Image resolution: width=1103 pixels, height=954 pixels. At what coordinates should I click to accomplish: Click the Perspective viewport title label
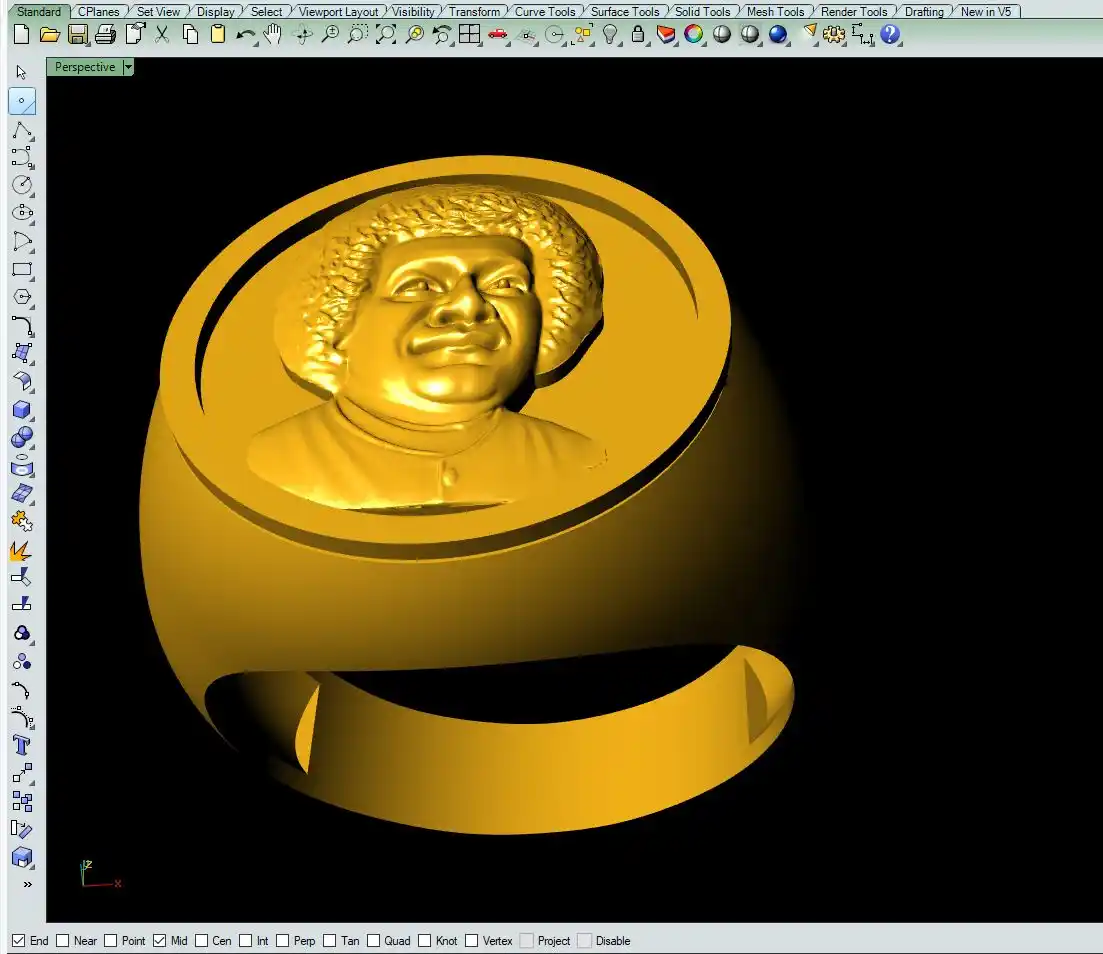coord(84,67)
